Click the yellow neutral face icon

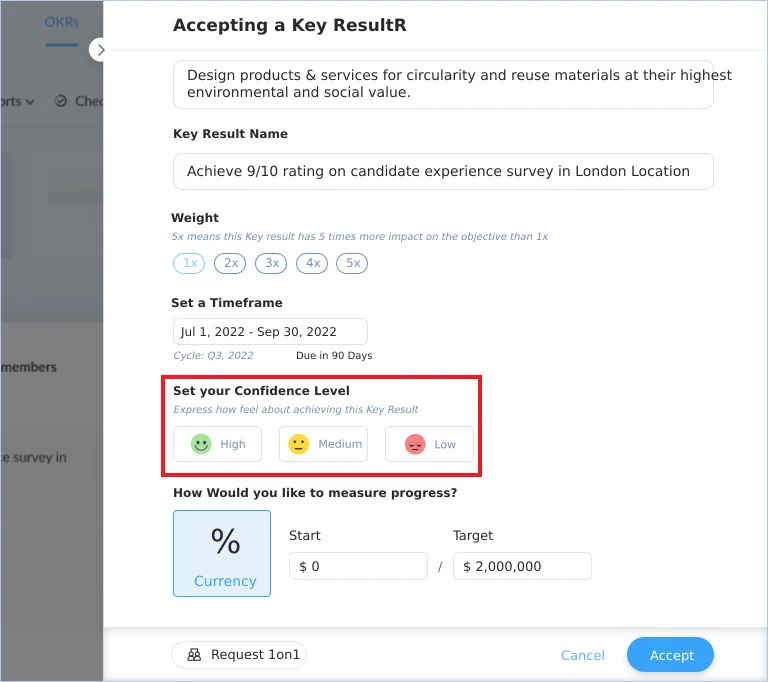click(298, 444)
